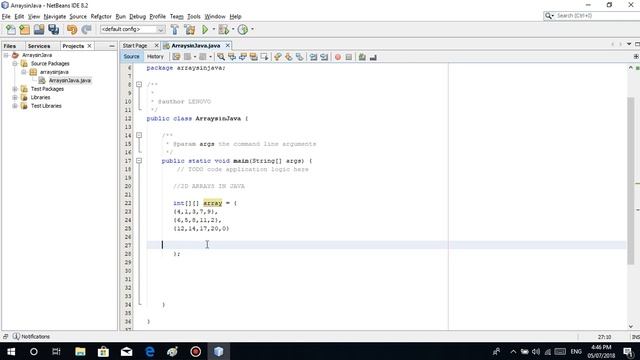Click the Stop Macro Recording icon
The image size is (640, 360).
[349, 57]
